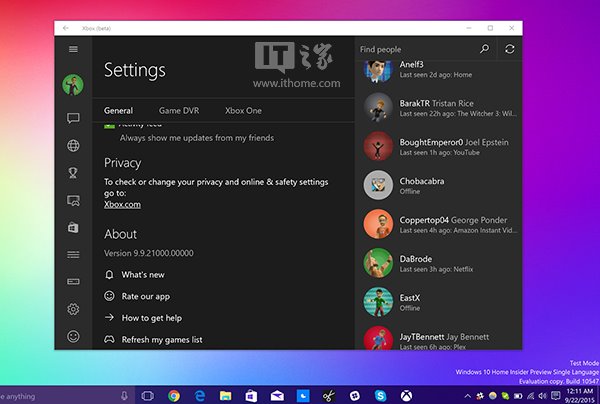This screenshot has height=404, width=600.
Task: Click the smiley icon beside Rate our app
Action: 109,296
